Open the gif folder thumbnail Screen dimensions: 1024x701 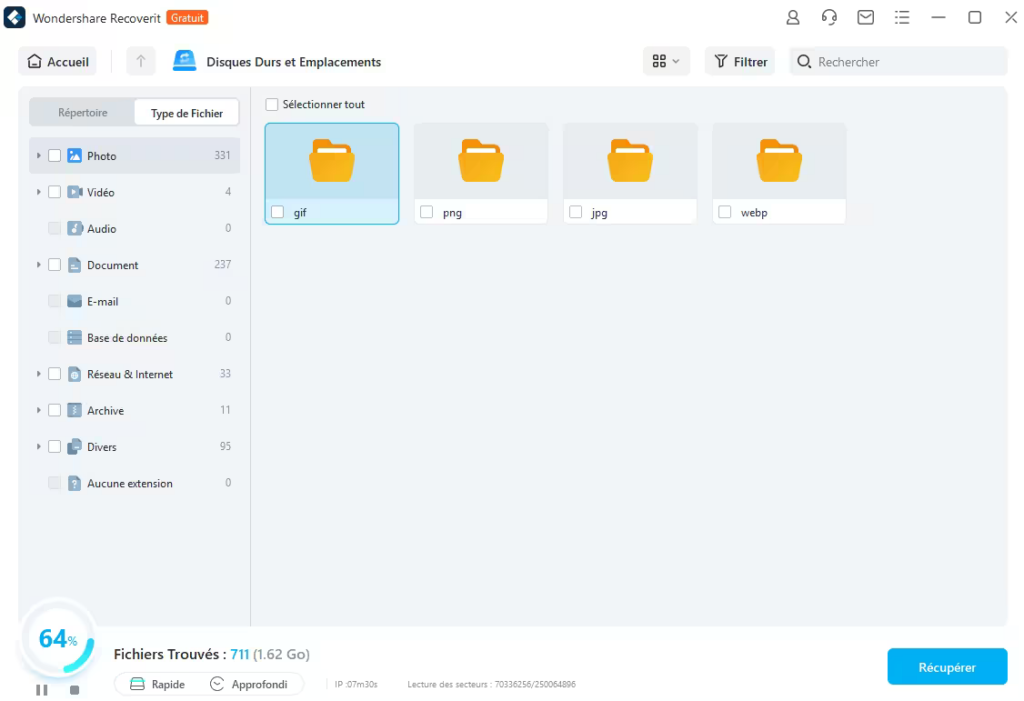(332, 161)
